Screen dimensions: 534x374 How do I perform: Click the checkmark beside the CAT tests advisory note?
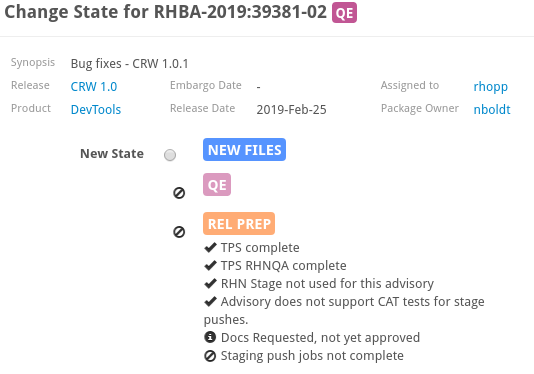(210, 301)
